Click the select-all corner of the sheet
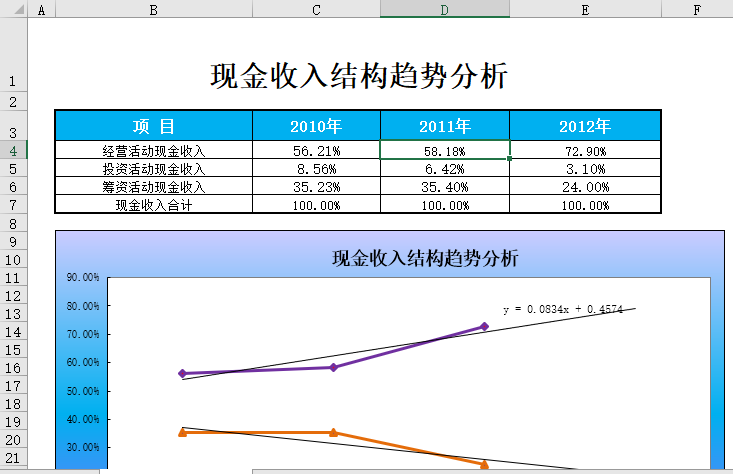Image resolution: width=733 pixels, height=474 pixels. [13, 9]
